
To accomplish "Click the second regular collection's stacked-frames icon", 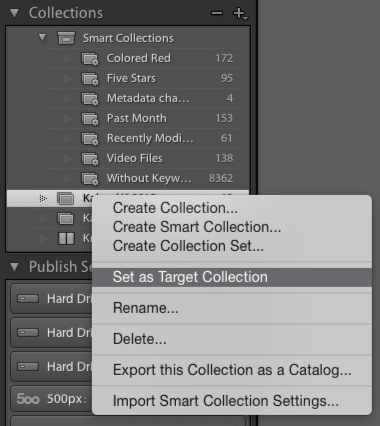I will [x=66, y=219].
